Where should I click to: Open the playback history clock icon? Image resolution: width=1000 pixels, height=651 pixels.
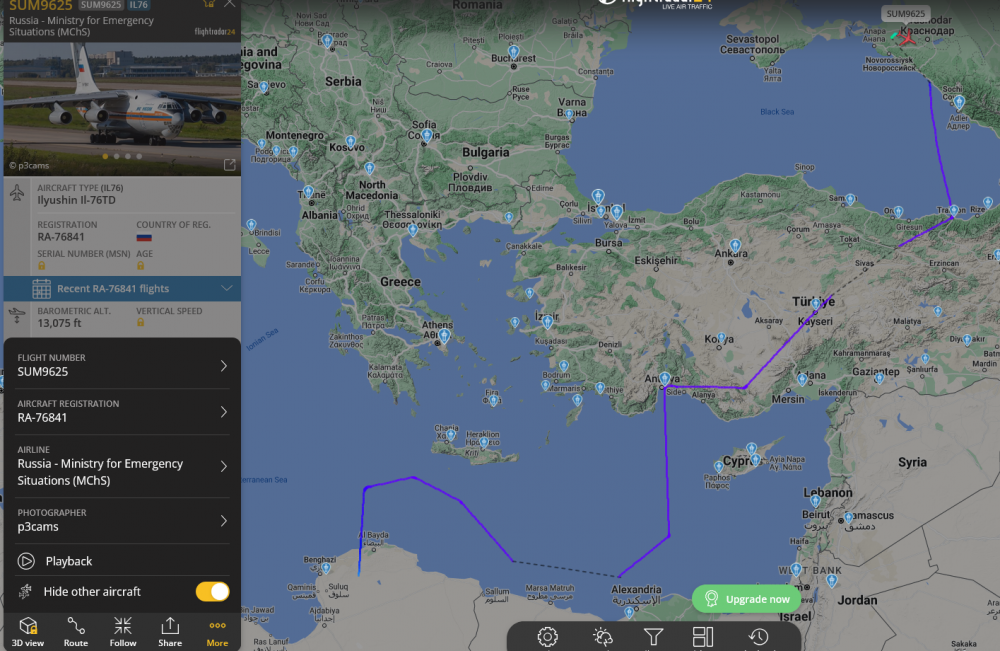758,636
